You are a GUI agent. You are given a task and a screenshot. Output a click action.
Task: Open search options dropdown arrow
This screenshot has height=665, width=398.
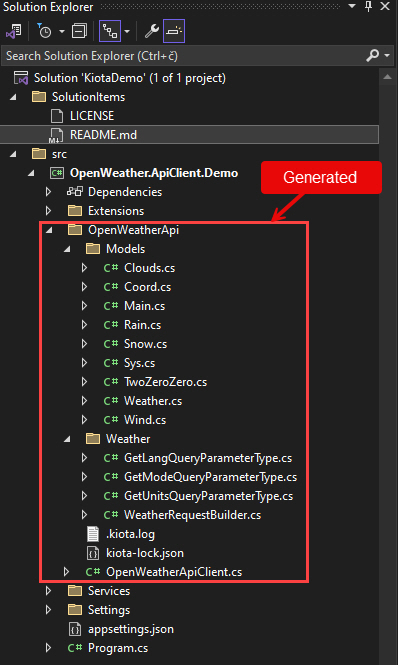pos(387,56)
